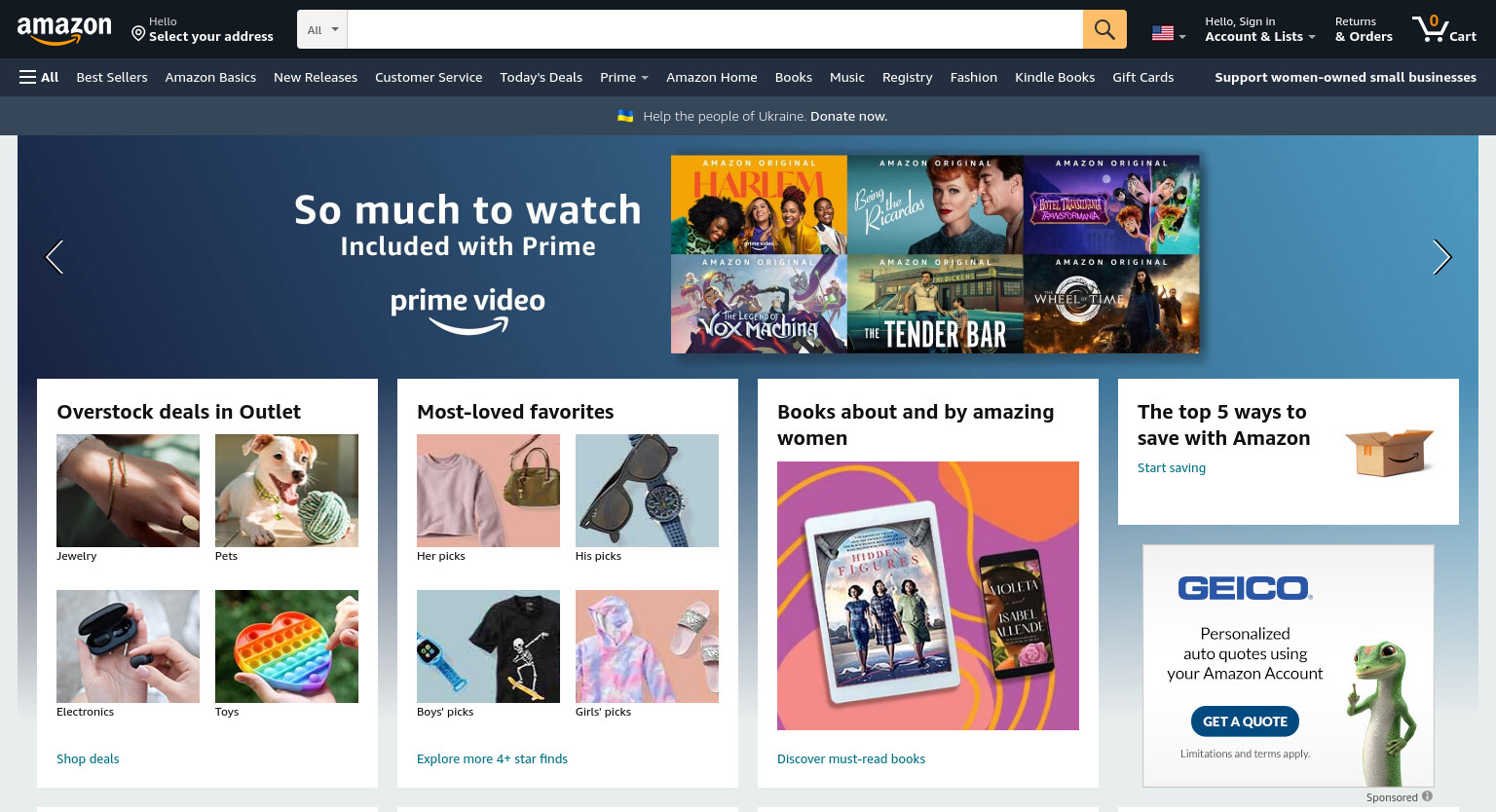
Task: Click the Start saving link
Action: (1172, 467)
